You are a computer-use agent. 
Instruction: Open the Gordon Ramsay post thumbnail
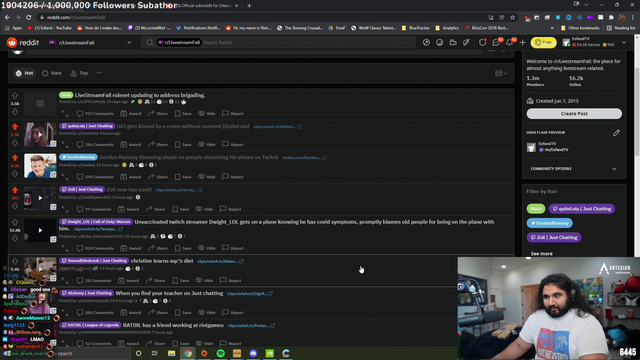click(x=40, y=166)
